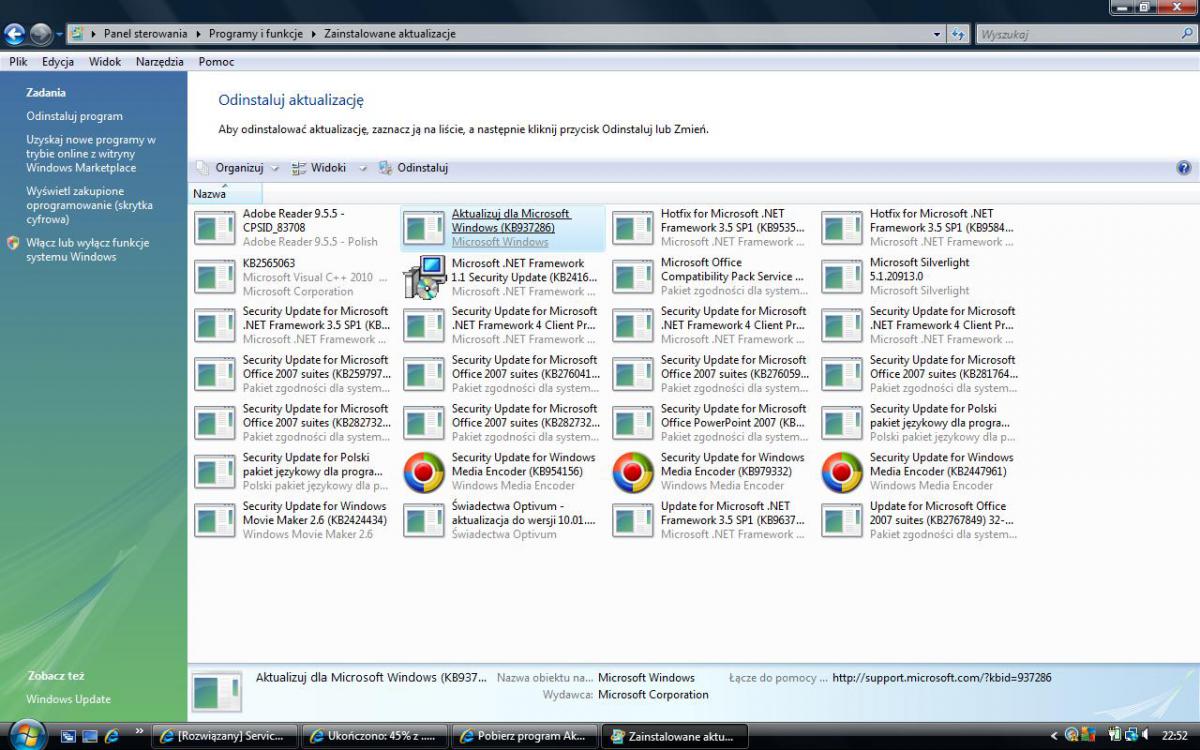Select the Świadectwa Optivum update icon
This screenshot has height=750, width=1200.
coord(423,520)
